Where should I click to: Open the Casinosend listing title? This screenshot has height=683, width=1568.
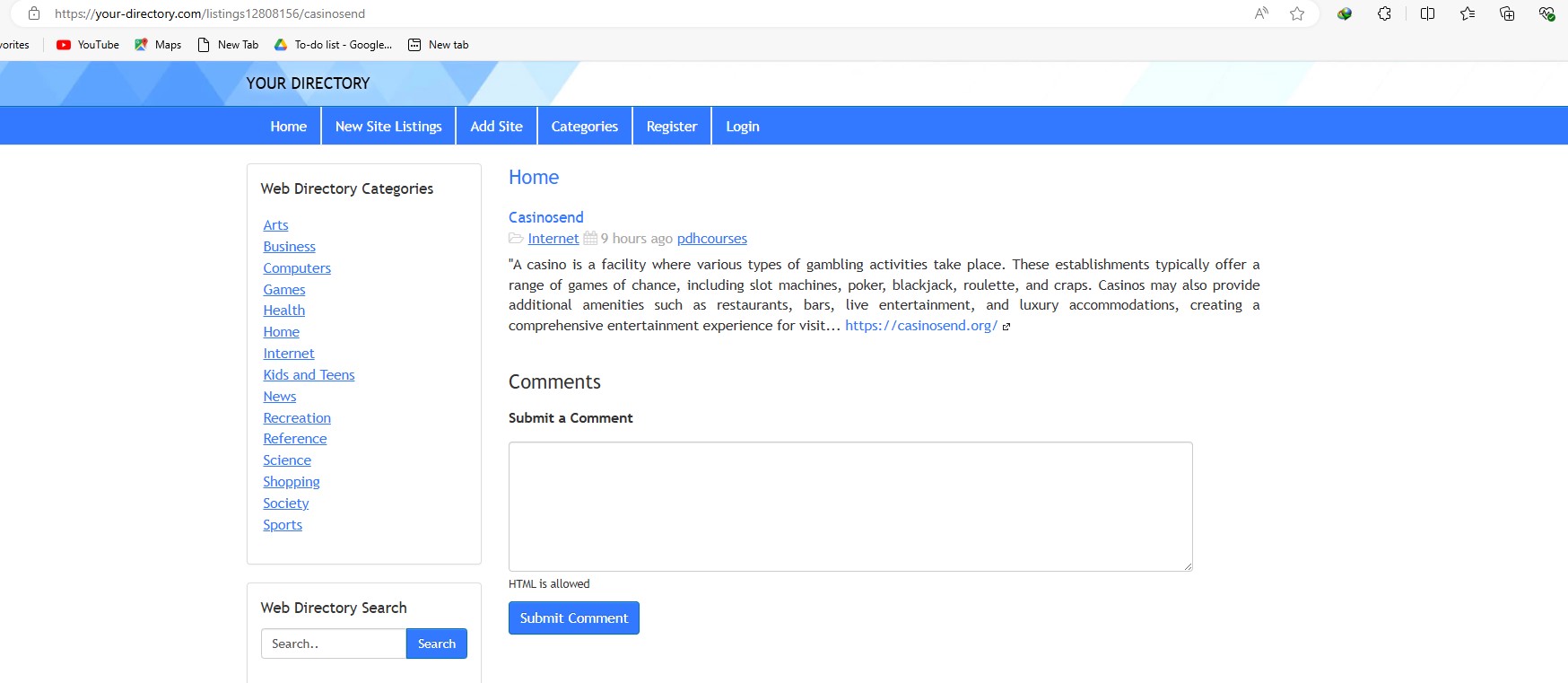546,217
